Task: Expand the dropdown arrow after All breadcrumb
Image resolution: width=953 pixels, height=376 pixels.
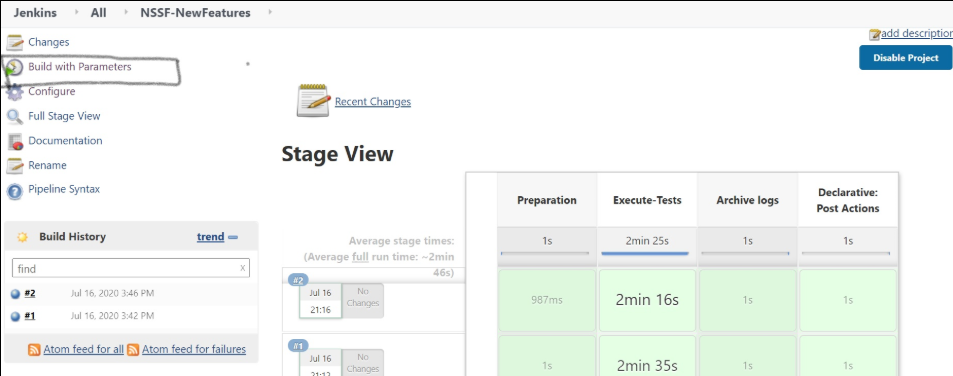Action: point(126,12)
